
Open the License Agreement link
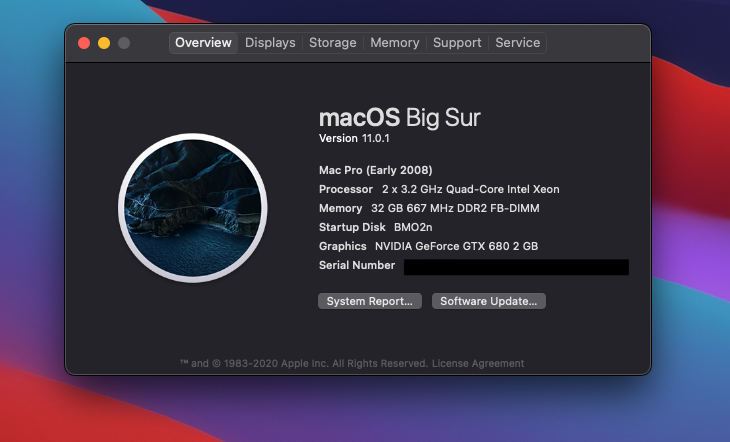click(x=478, y=363)
